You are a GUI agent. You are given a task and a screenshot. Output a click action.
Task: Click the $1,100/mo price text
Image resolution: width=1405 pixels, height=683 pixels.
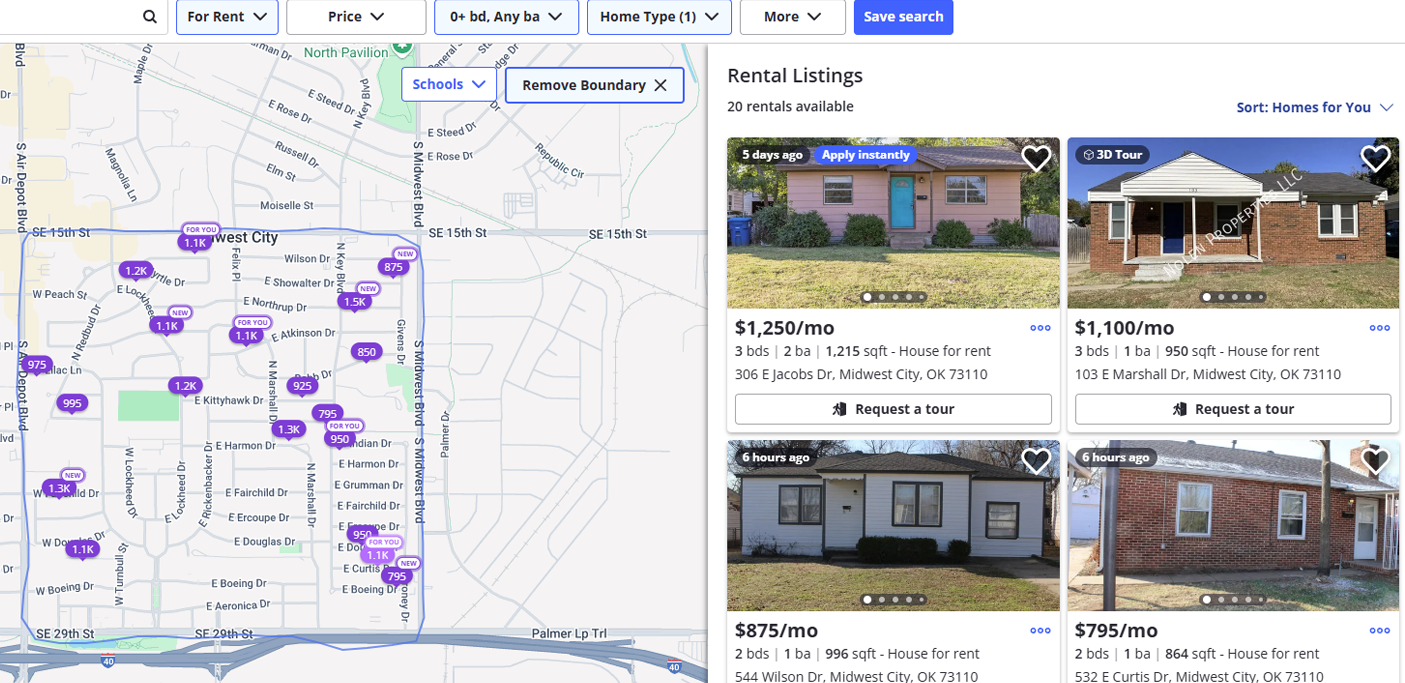pos(1125,328)
